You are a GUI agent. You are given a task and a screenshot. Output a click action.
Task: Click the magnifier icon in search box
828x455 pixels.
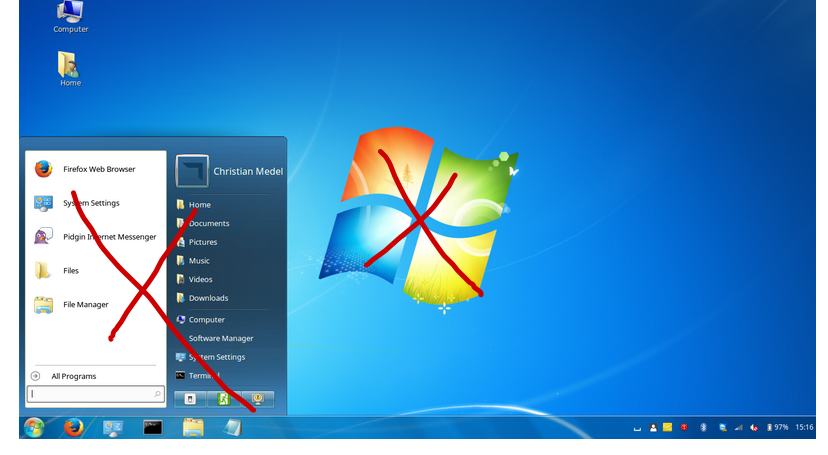(x=157, y=394)
